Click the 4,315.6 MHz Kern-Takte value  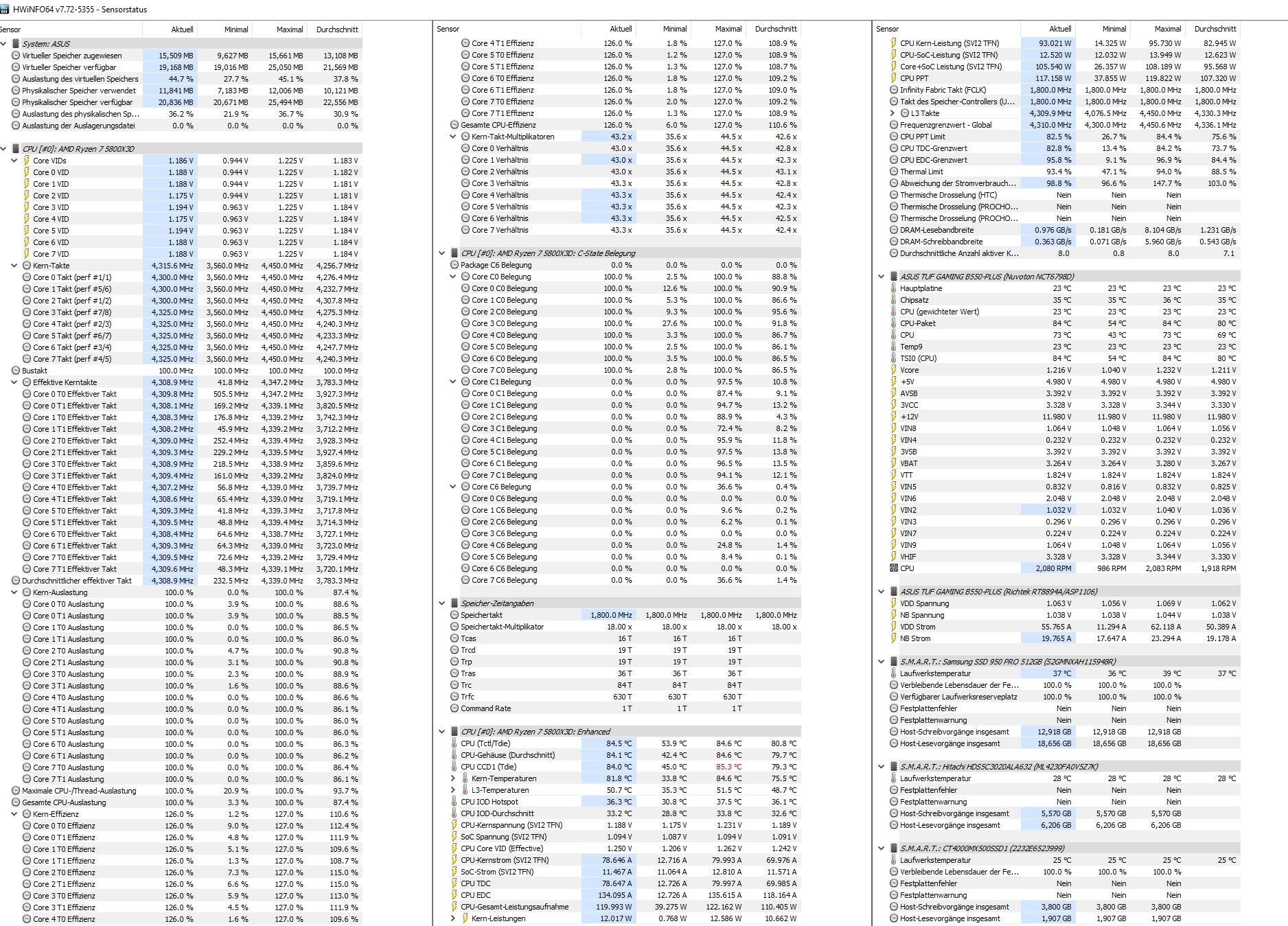(x=172, y=266)
